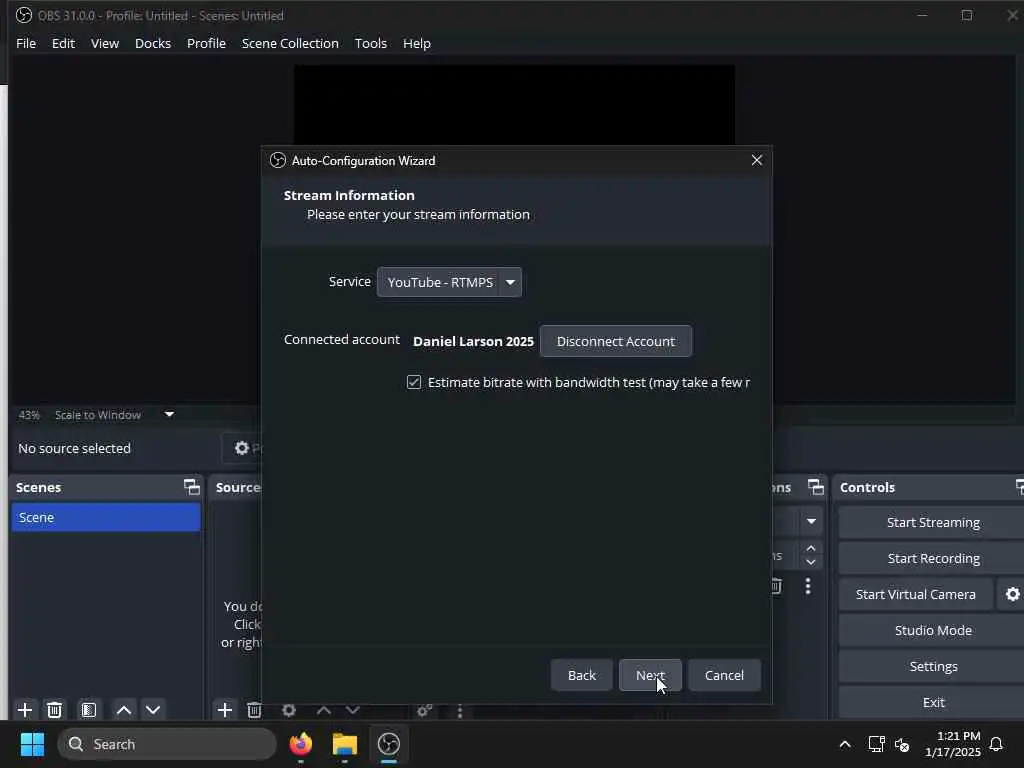The height and width of the screenshot is (768, 1024).
Task: Toggle Estimate bitrate with bandwidth test checkbox
Action: tap(414, 382)
